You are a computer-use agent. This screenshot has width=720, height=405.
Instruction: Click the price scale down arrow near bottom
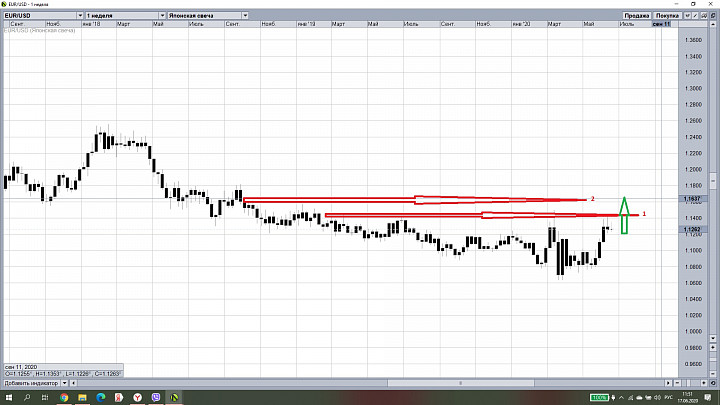point(713,338)
